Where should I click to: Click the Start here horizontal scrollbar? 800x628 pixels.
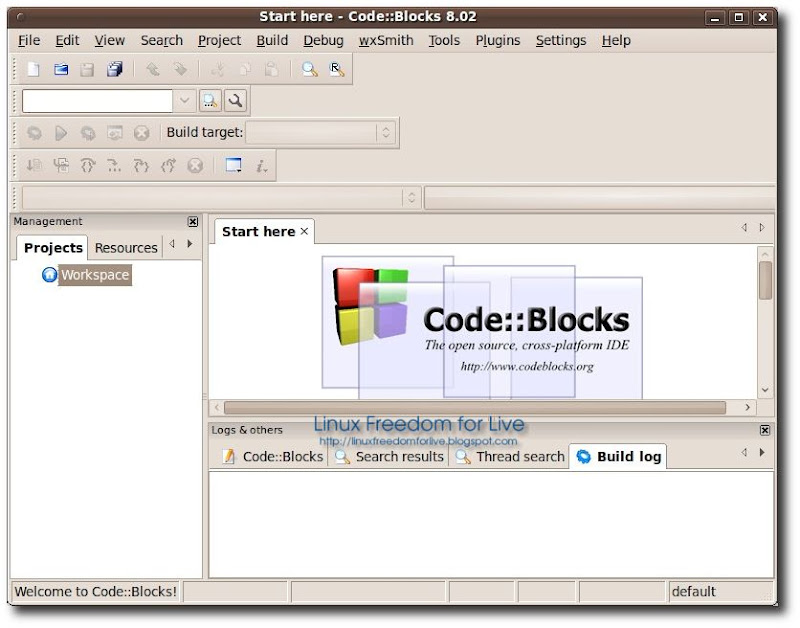pyautogui.click(x=474, y=407)
